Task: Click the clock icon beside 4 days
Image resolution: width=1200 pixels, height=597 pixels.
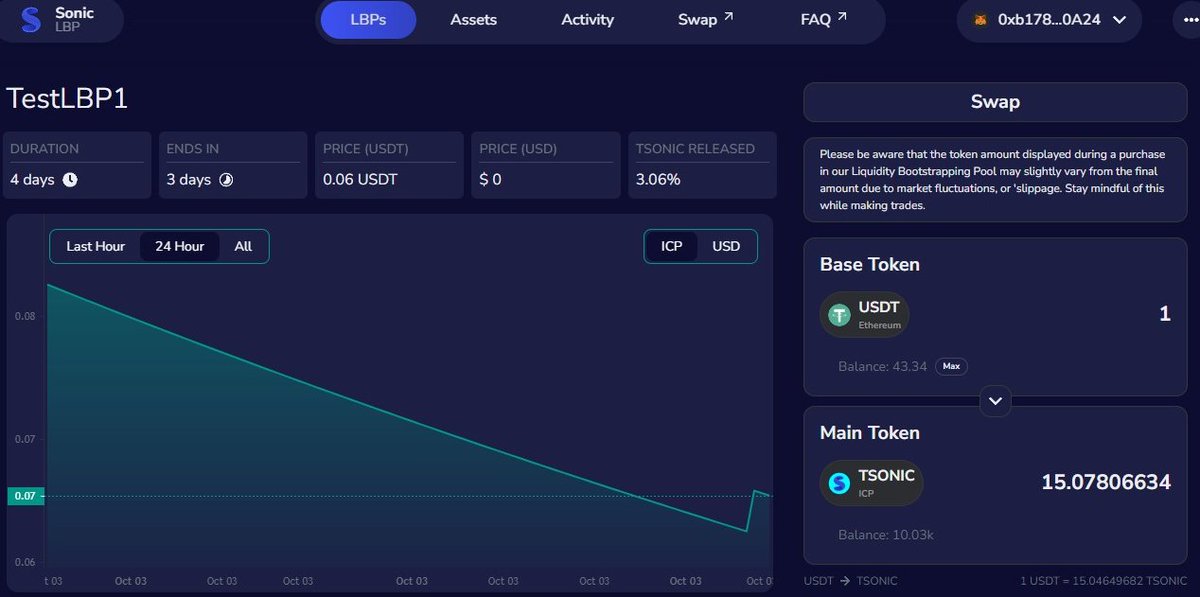Action: click(70, 180)
